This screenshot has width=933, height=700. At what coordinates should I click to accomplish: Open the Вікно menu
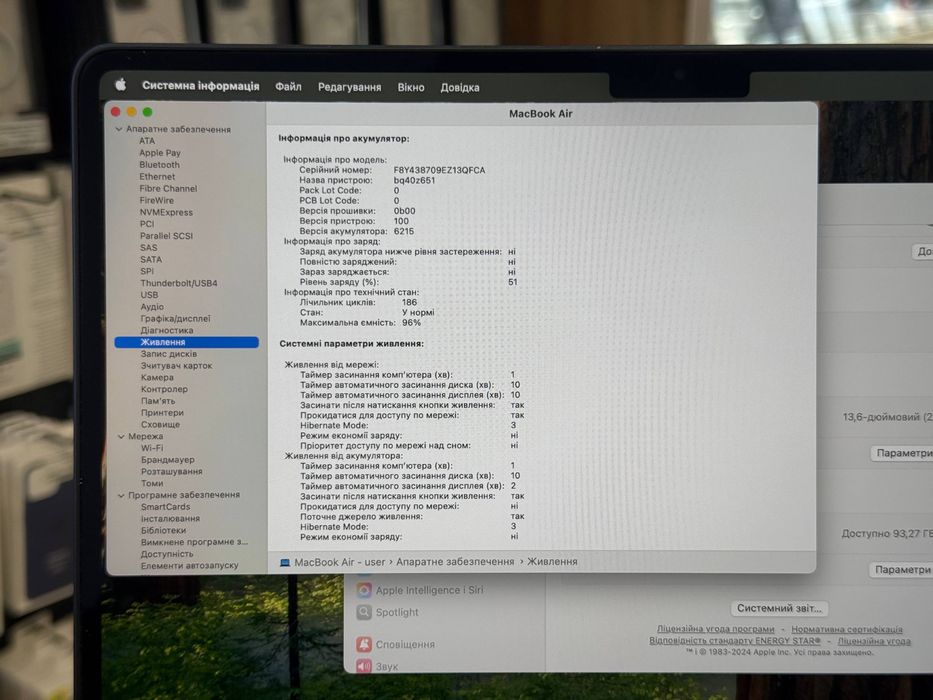coord(411,88)
